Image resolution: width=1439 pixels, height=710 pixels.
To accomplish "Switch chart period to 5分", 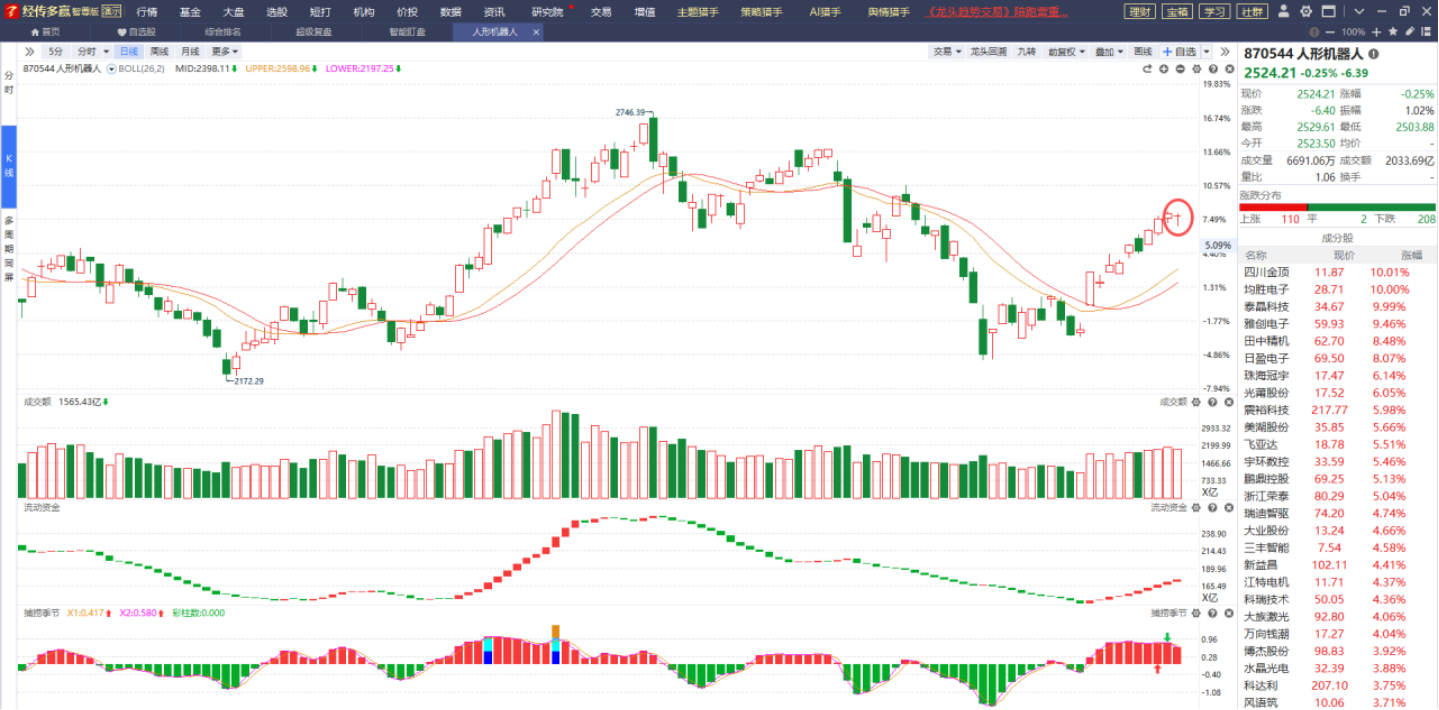I will point(55,51).
